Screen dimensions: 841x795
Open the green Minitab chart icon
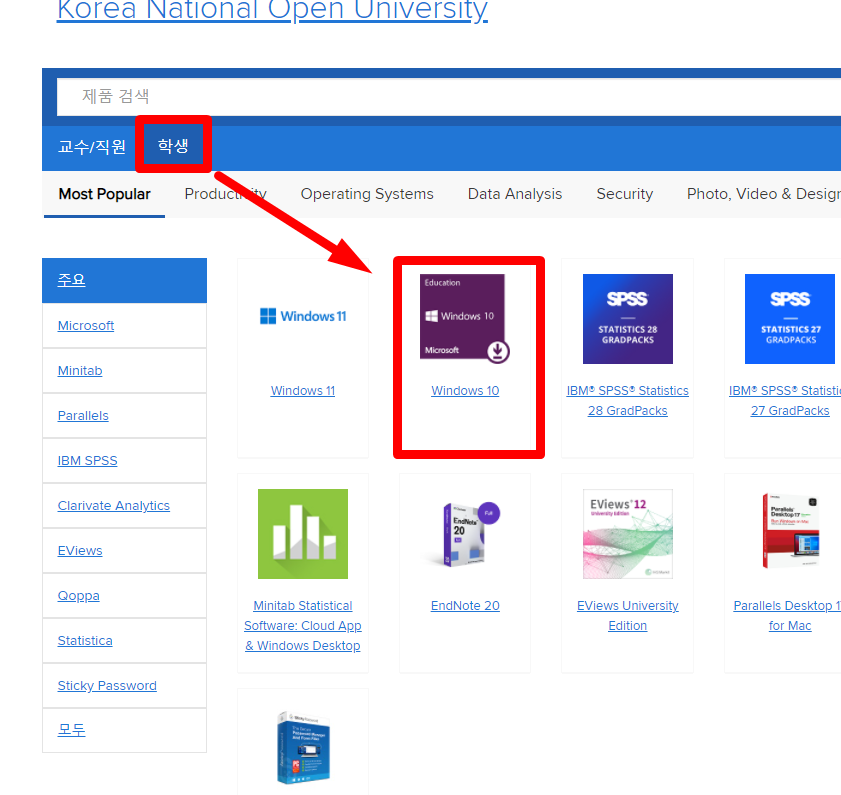(303, 534)
